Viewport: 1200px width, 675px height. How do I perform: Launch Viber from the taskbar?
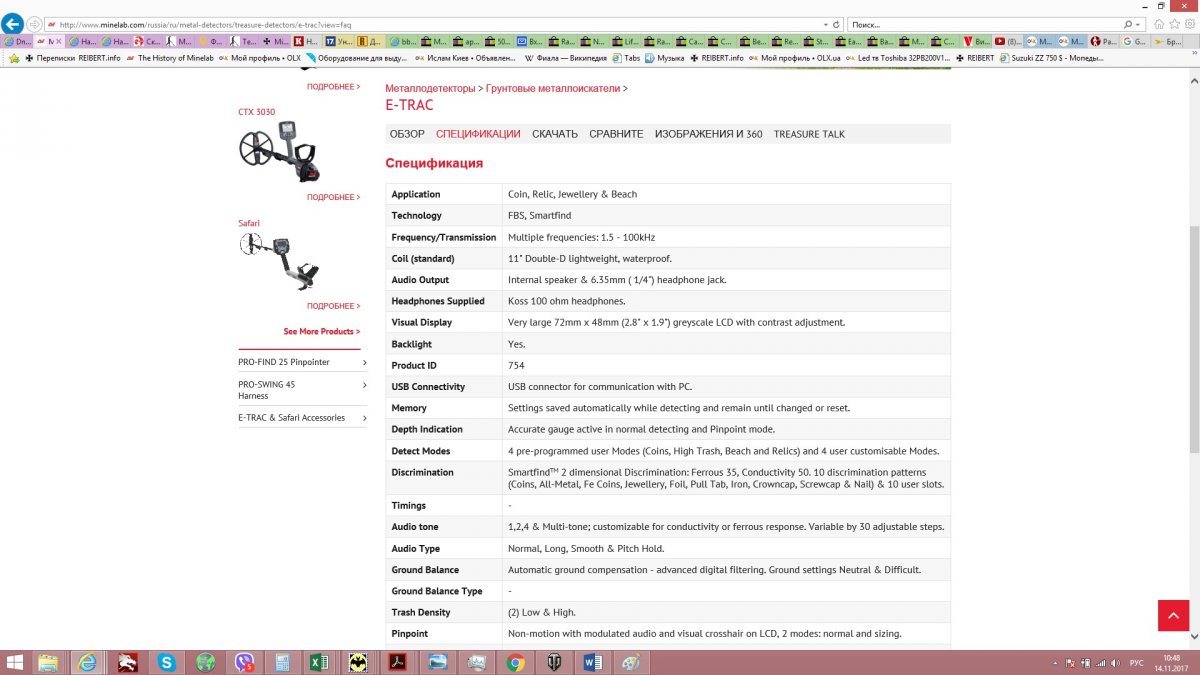244,662
